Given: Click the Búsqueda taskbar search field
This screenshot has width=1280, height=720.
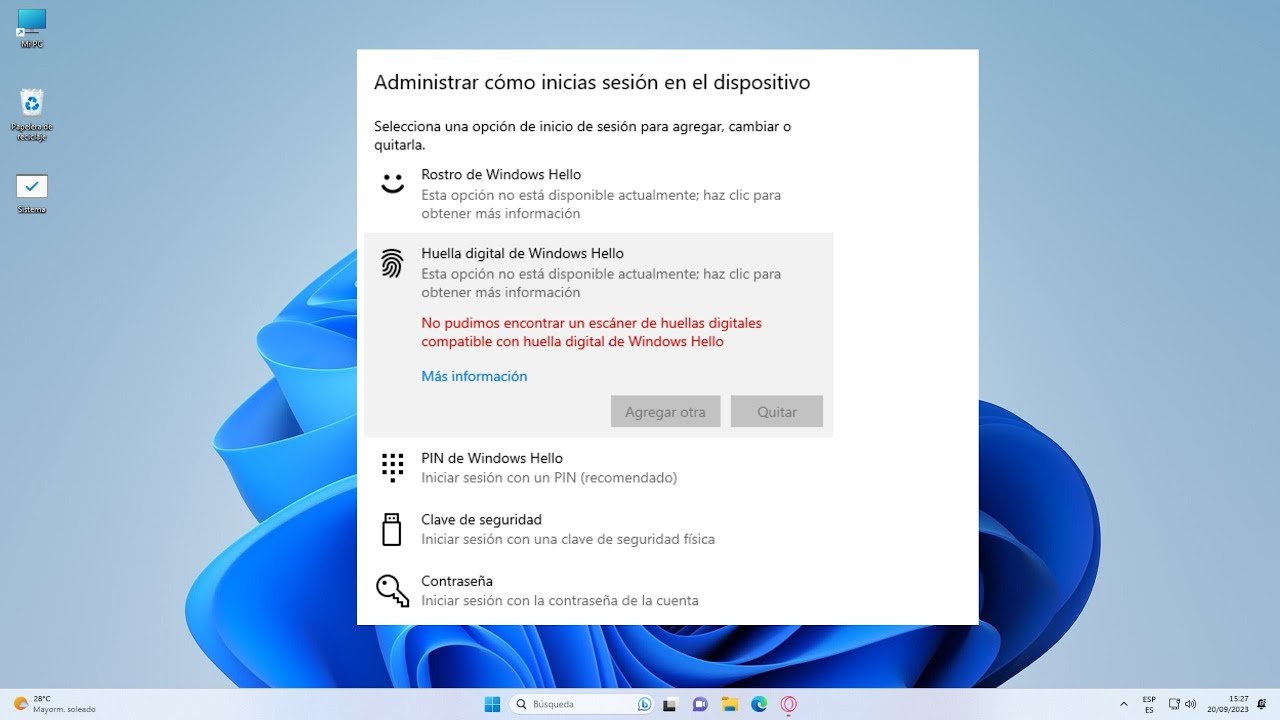Looking at the screenshot, I should 583,704.
